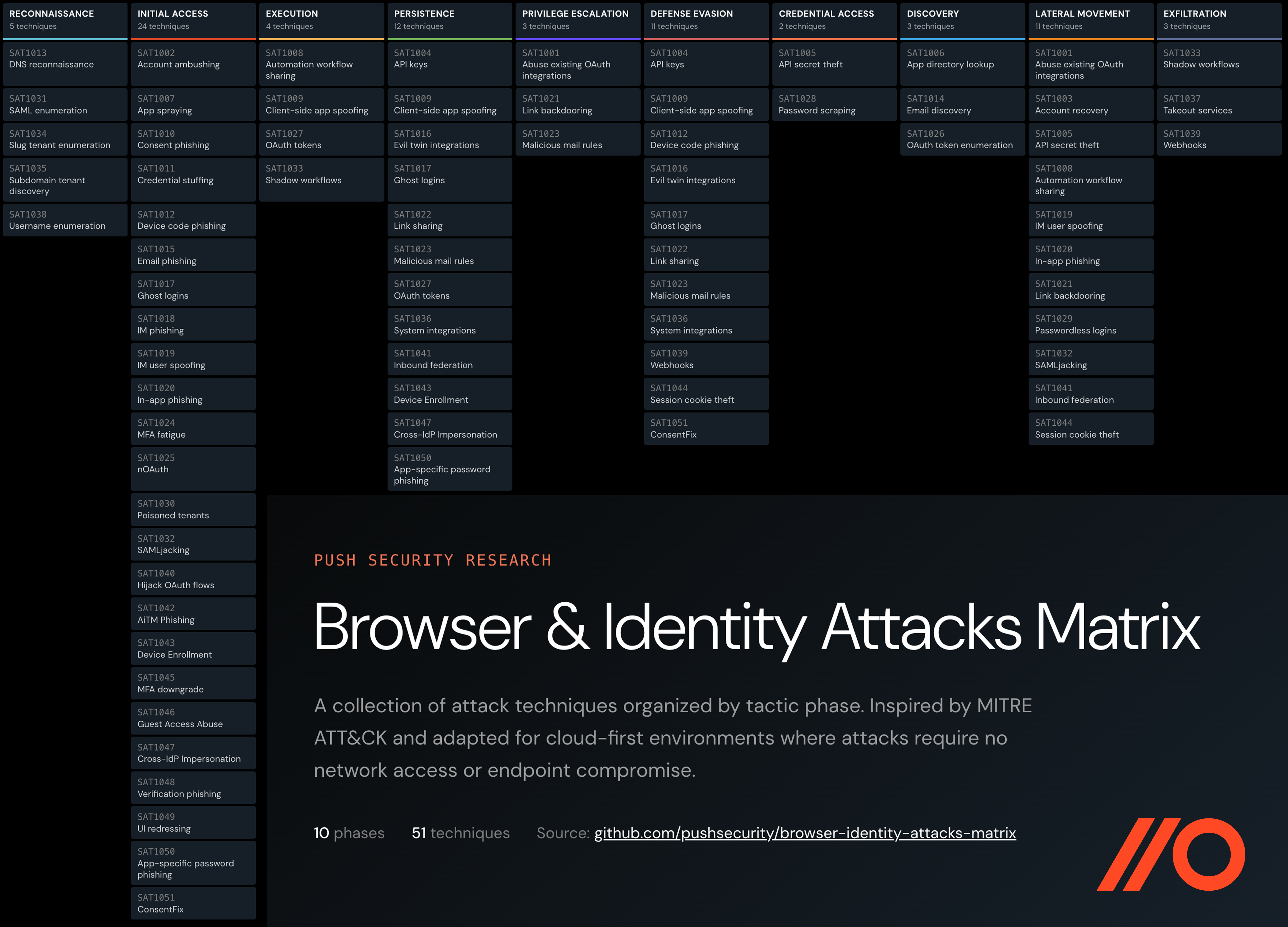The width and height of the screenshot is (1288, 927).
Task: Open the SAT1003 Account recovery card
Action: (1091, 105)
